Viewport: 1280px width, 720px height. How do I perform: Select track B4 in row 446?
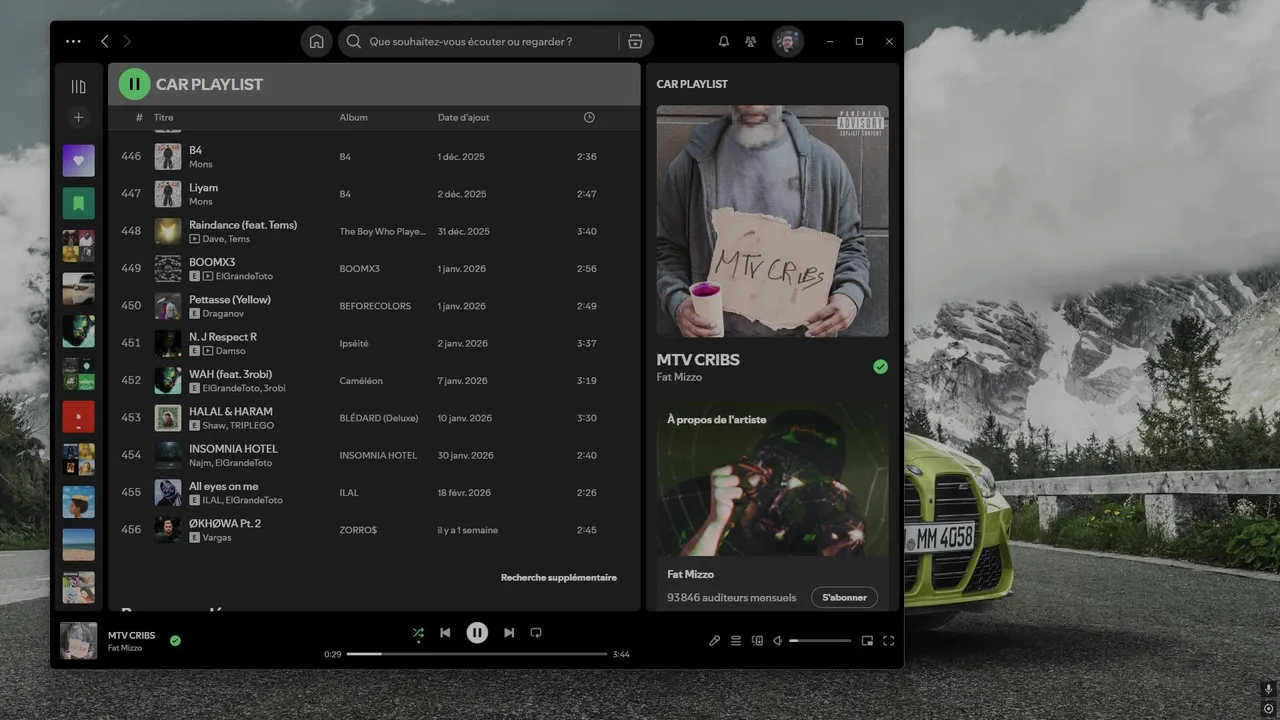tap(374, 156)
